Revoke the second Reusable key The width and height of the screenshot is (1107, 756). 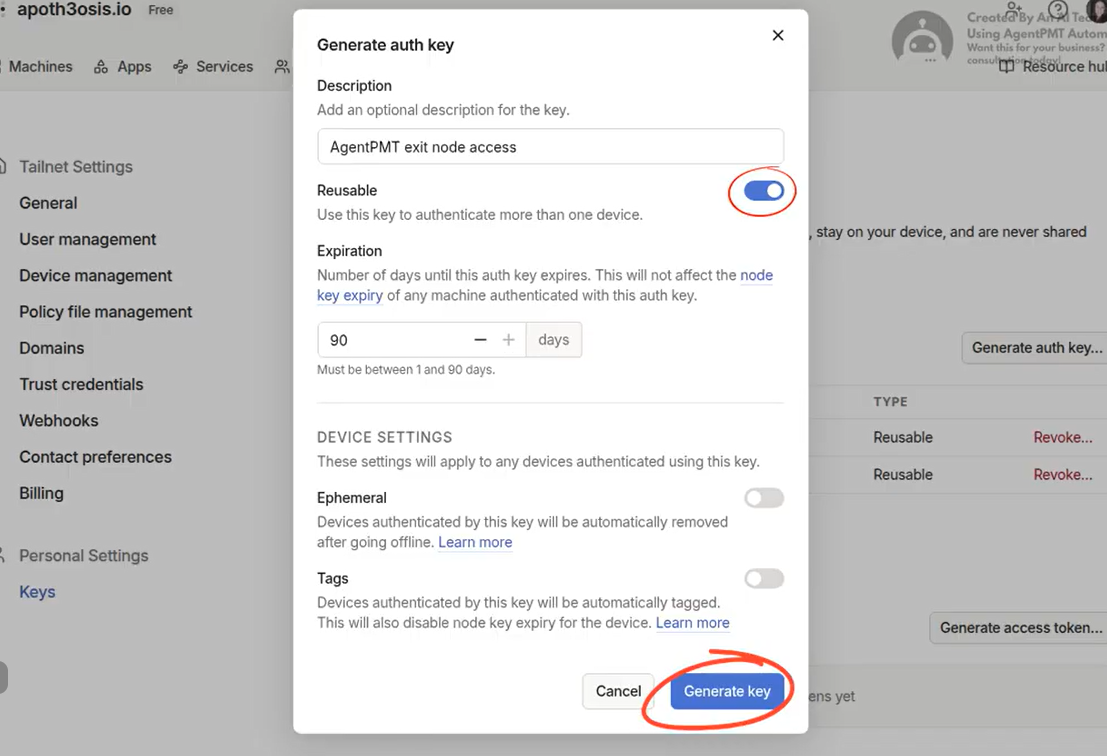pyautogui.click(x=1063, y=475)
